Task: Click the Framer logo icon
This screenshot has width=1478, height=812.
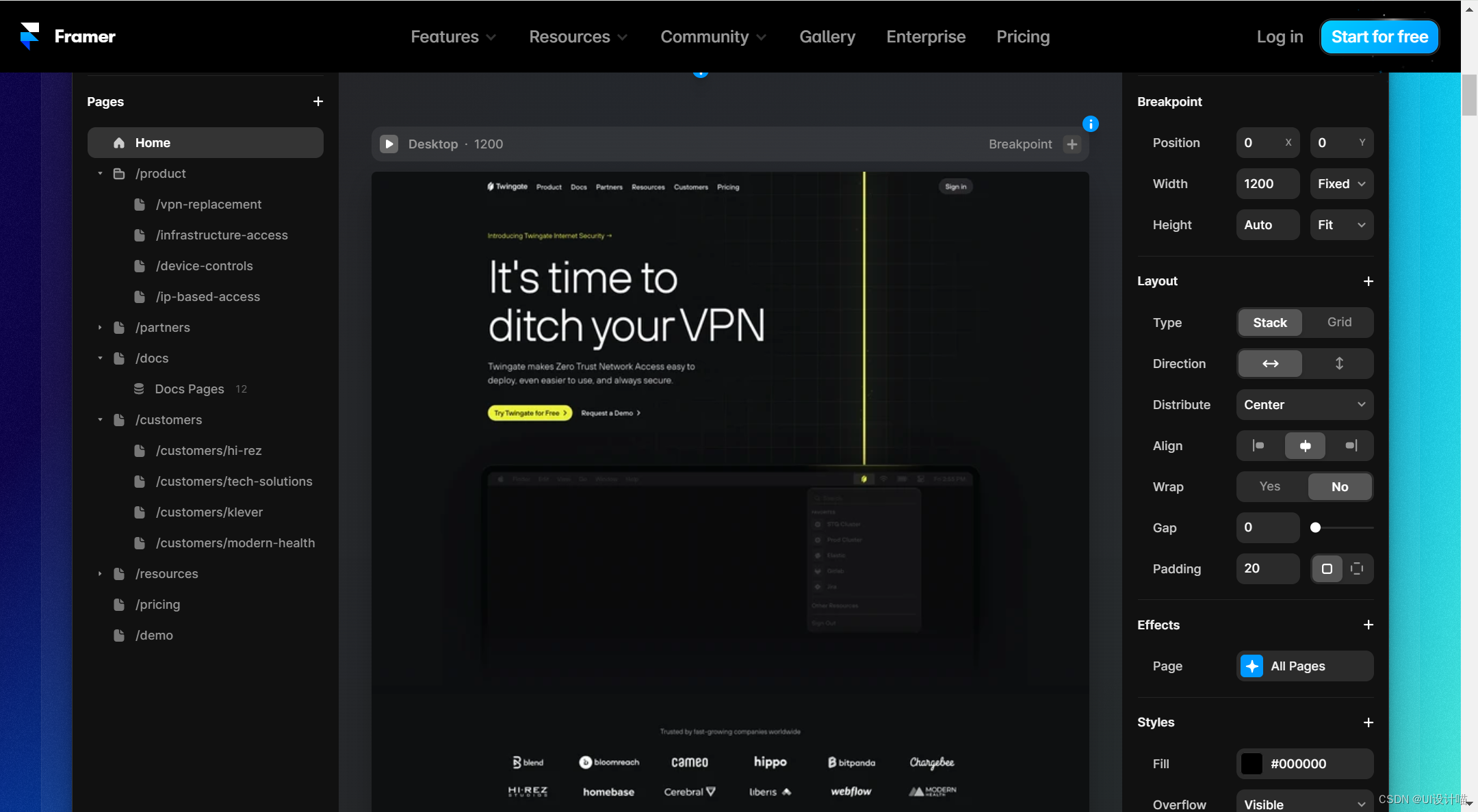Action: point(29,36)
